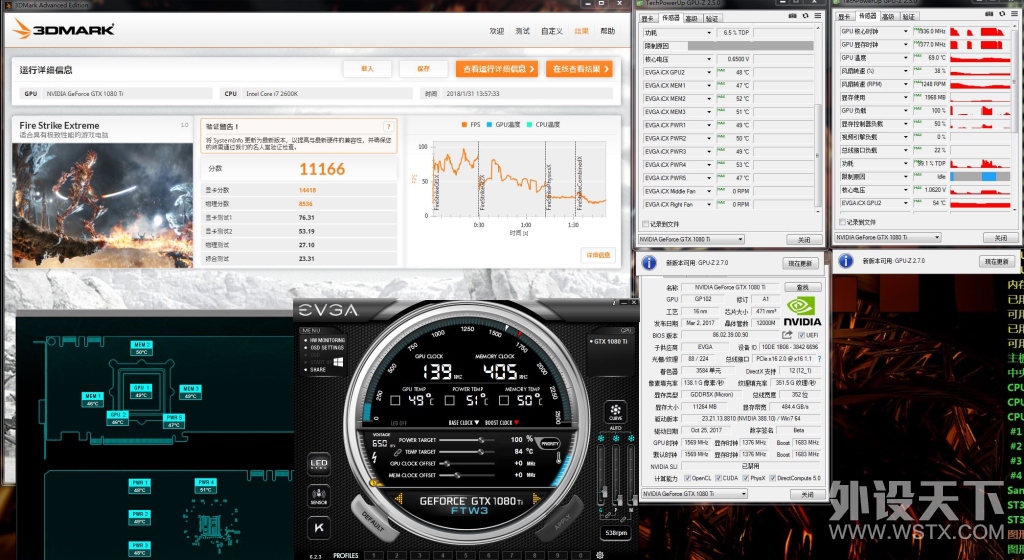This screenshot has height=560, width=1024.
Task: Open HW Monitoring in the EVGA menu
Action: pyautogui.click(x=327, y=340)
